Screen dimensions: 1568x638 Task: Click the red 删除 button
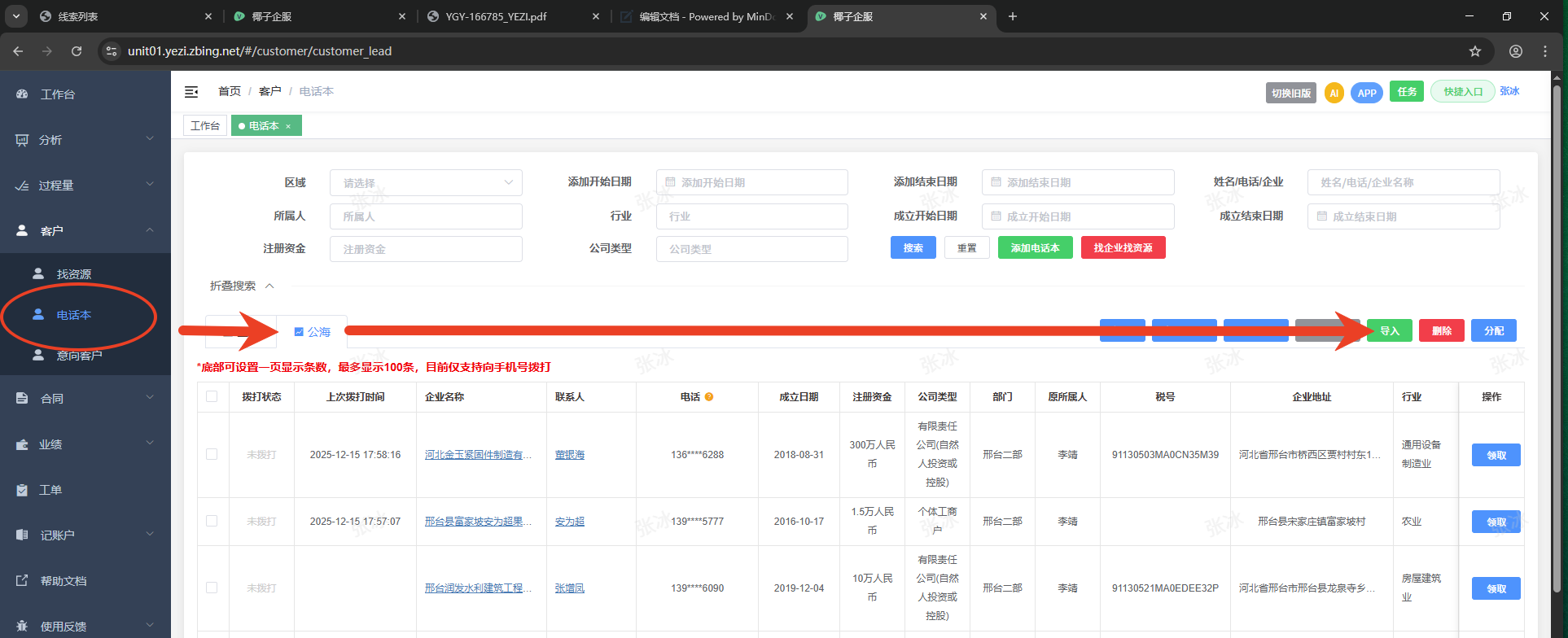click(x=1441, y=330)
